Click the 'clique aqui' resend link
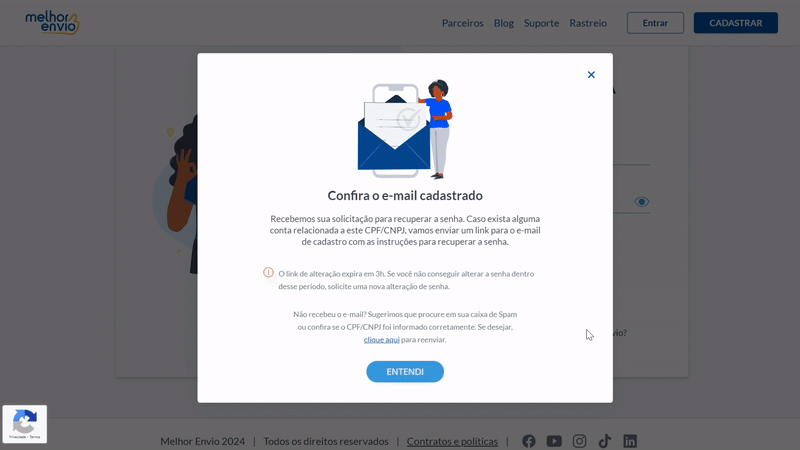Image resolution: width=800 pixels, height=450 pixels. 382,339
